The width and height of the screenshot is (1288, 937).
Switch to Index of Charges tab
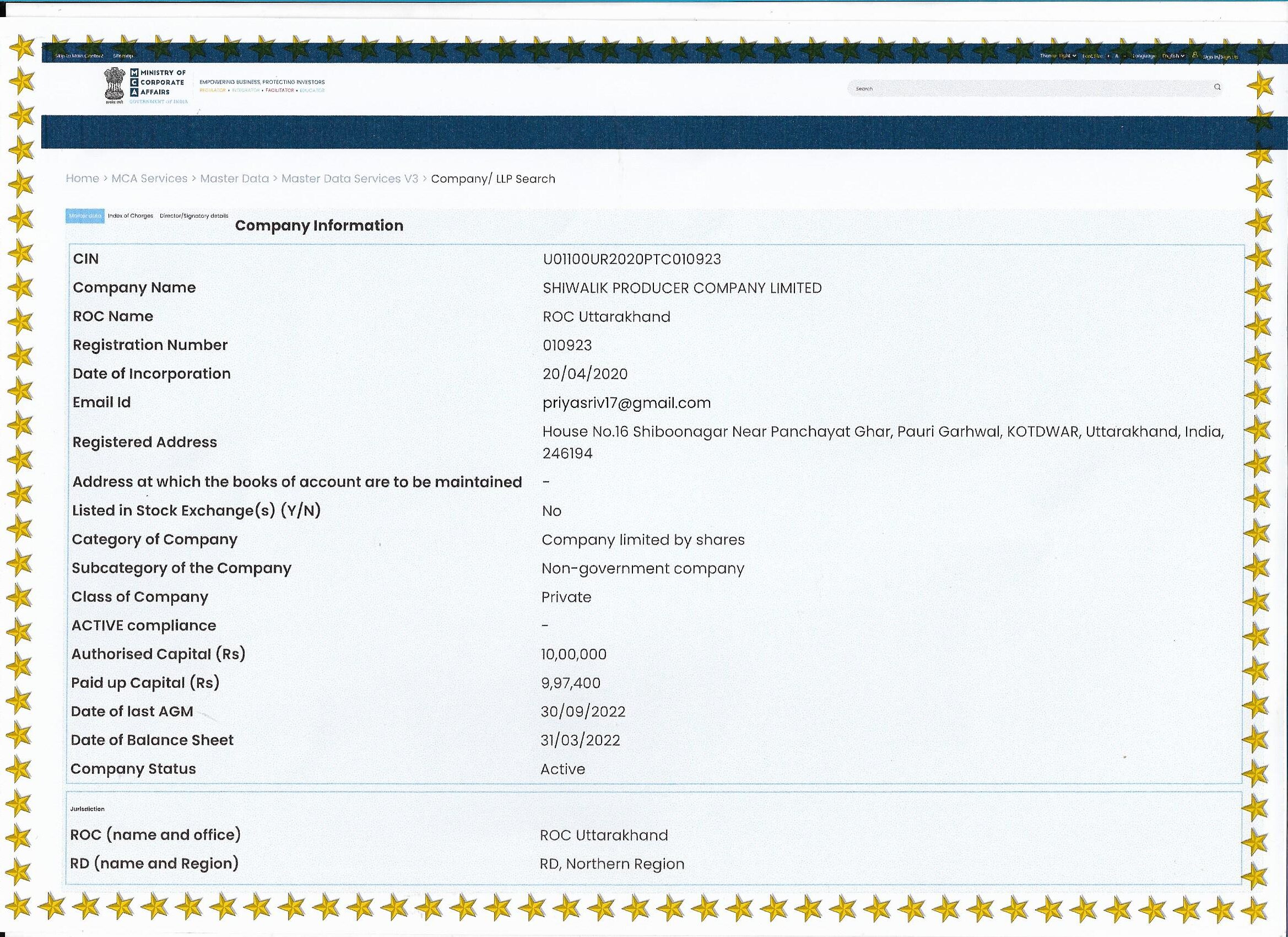point(131,216)
